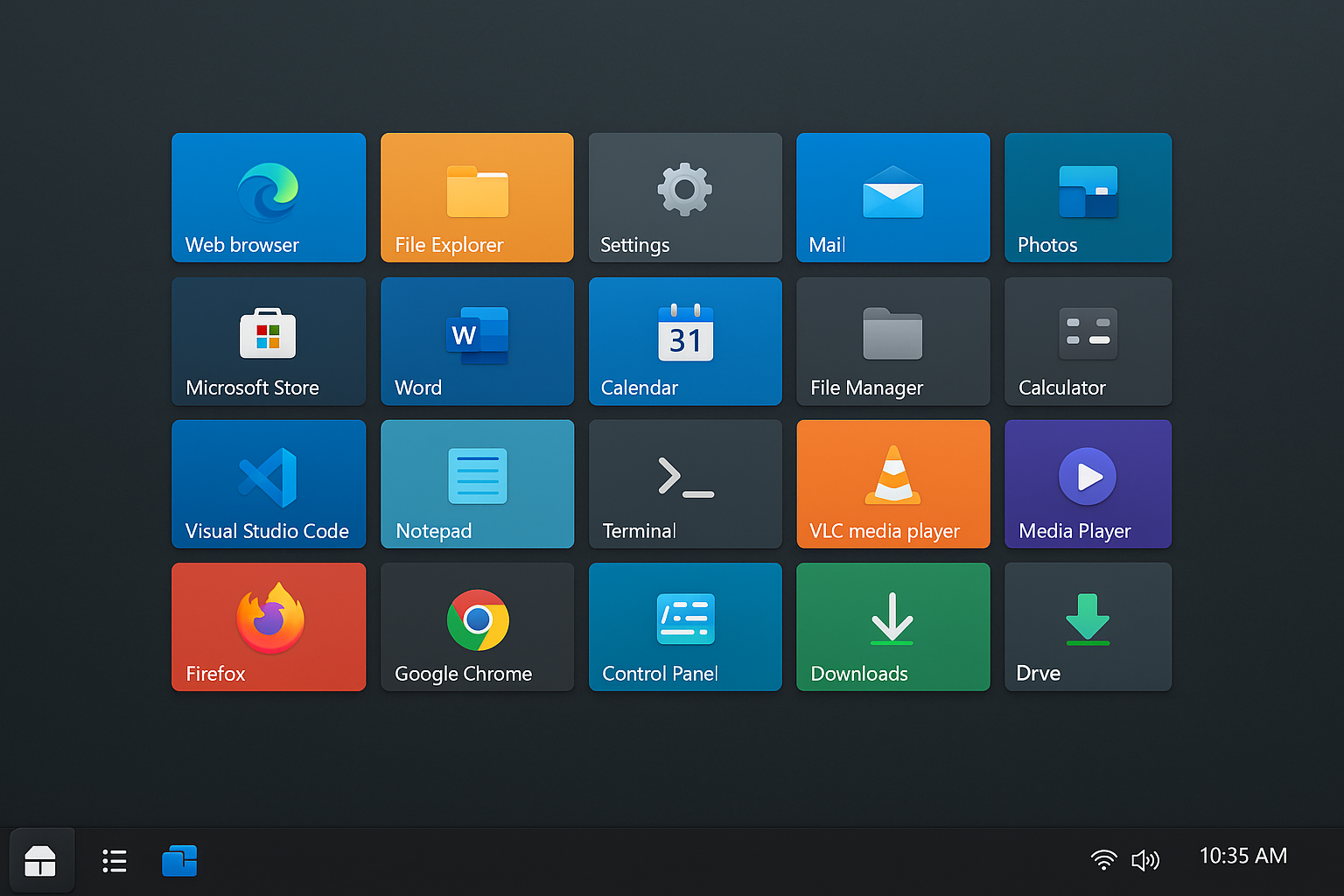Launch VLC media player
This screenshot has height=896, width=1344.
click(x=892, y=484)
